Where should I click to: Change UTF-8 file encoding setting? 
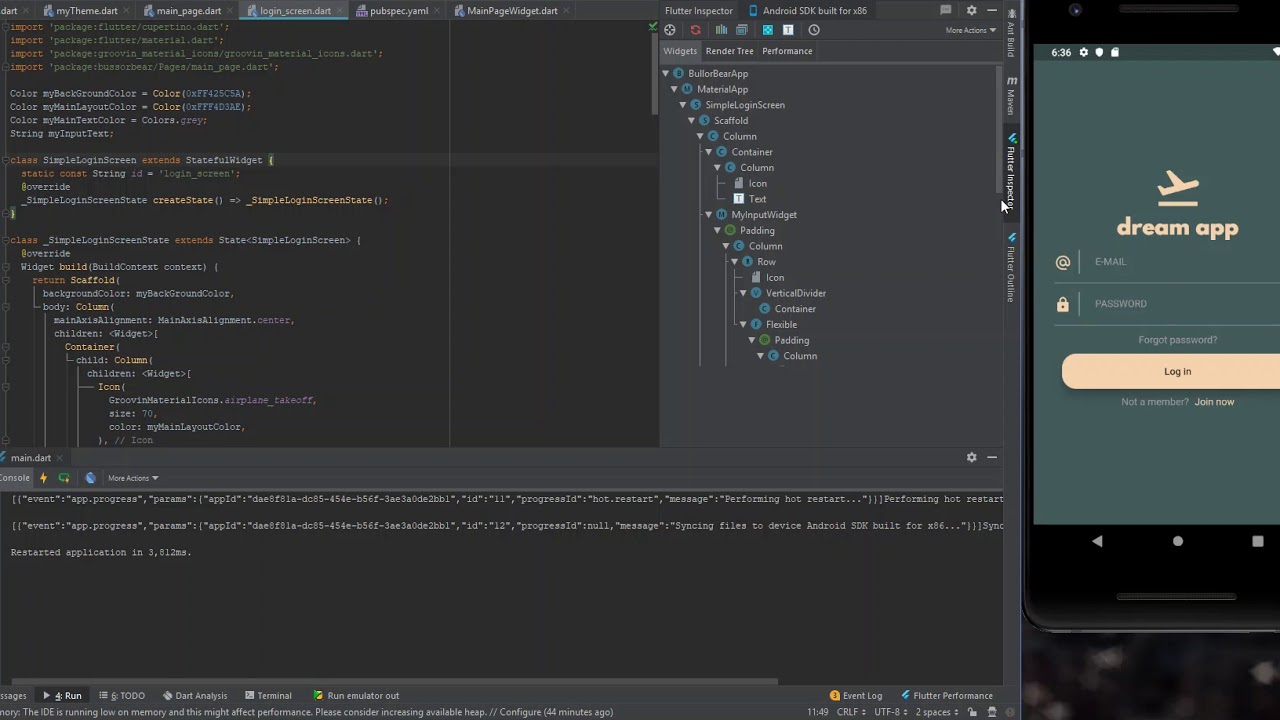pos(890,712)
